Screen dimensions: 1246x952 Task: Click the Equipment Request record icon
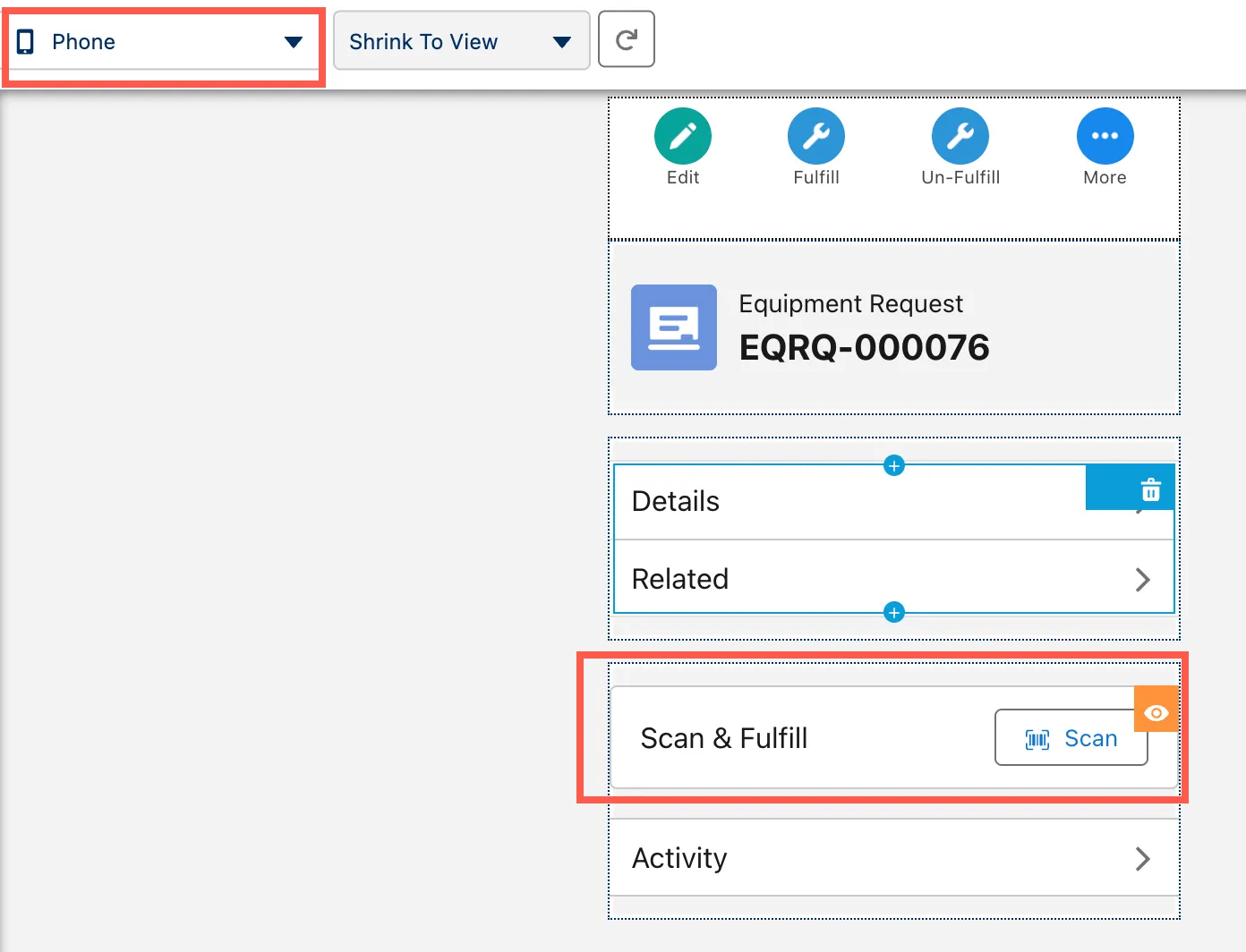click(674, 327)
